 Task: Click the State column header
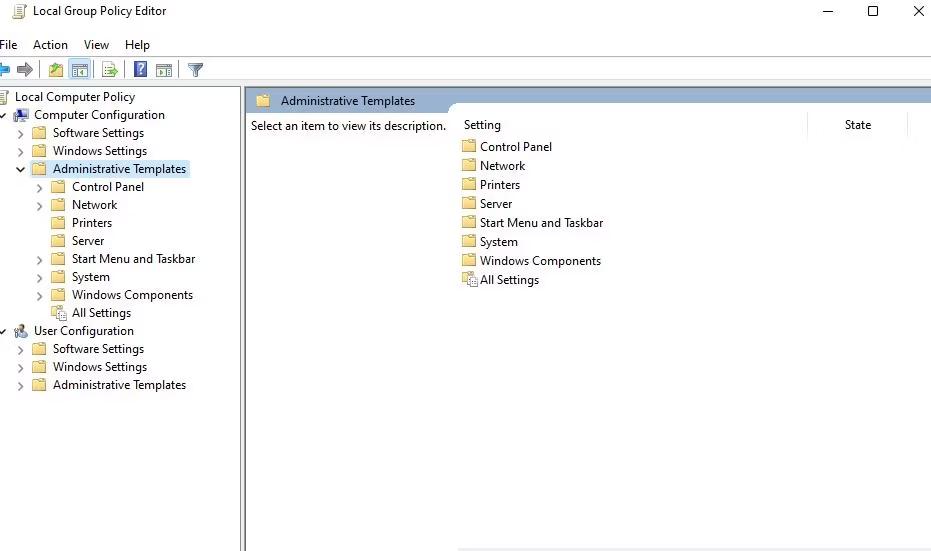tap(858, 125)
